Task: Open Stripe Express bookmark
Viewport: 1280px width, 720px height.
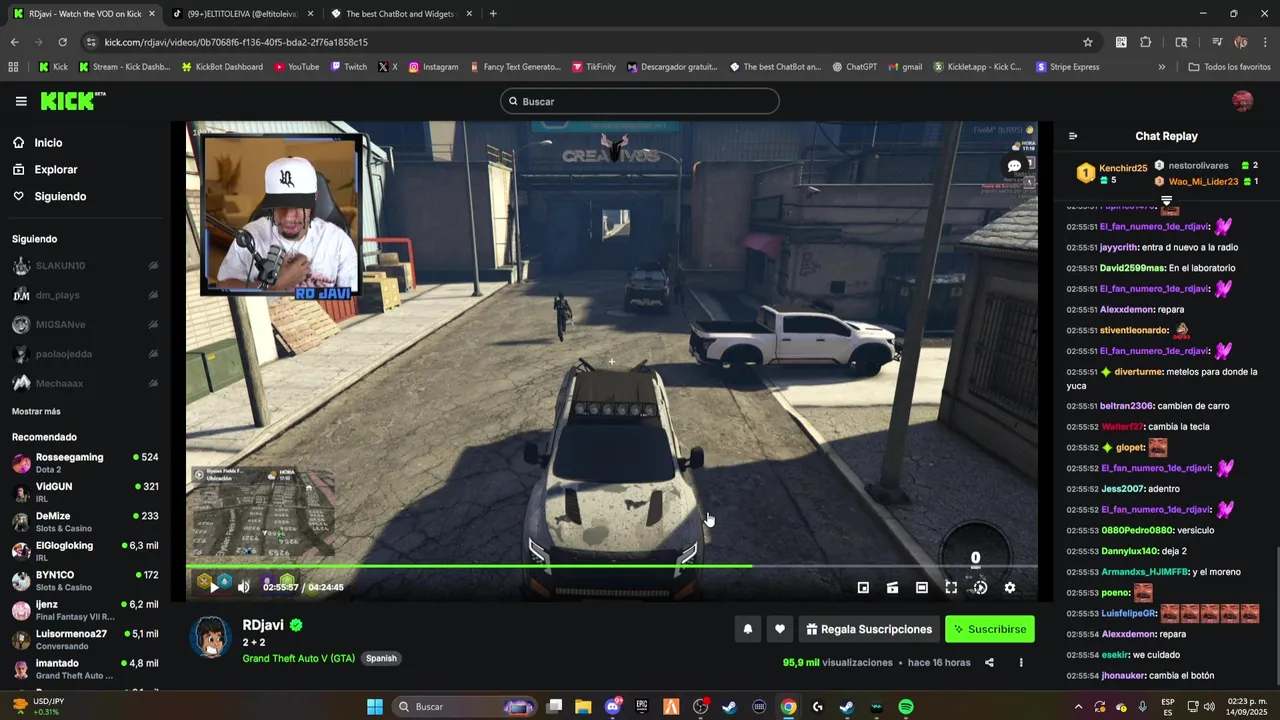Action: click(x=1067, y=67)
